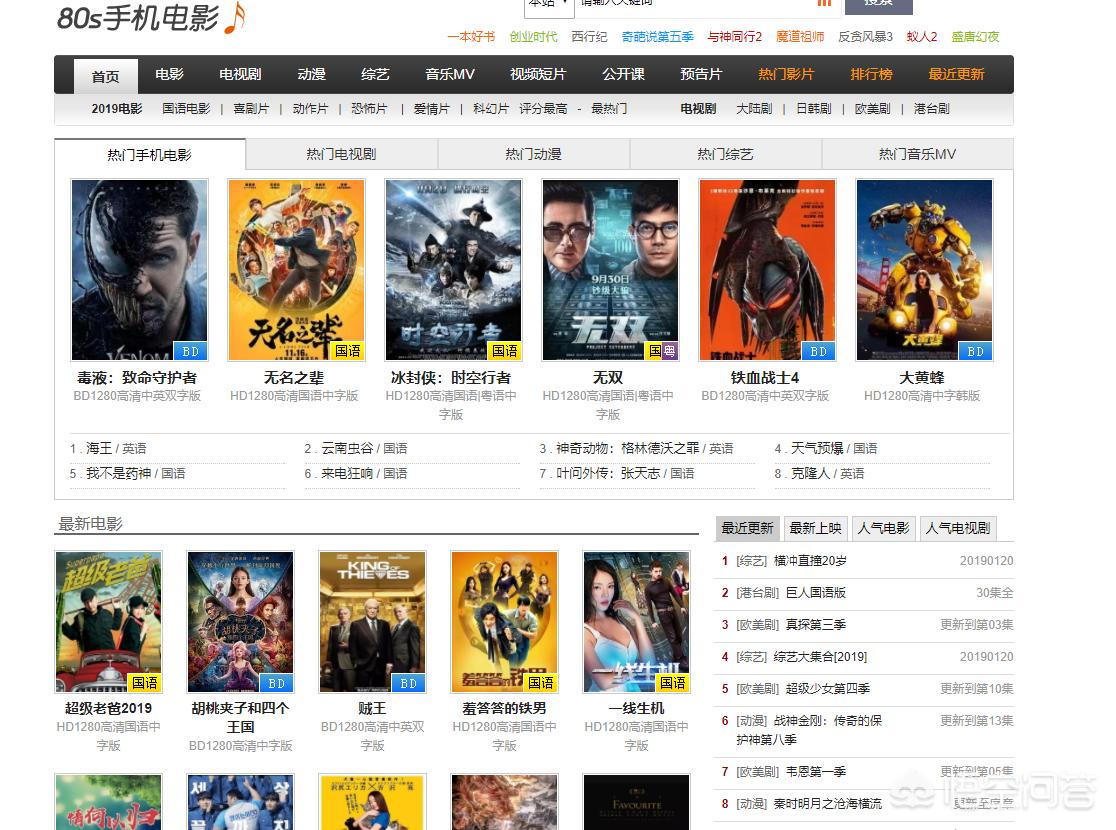Viewport: 1116px width, 830px height.
Task: Switch sidebar to 人气电视剧 tab
Action: (x=958, y=528)
